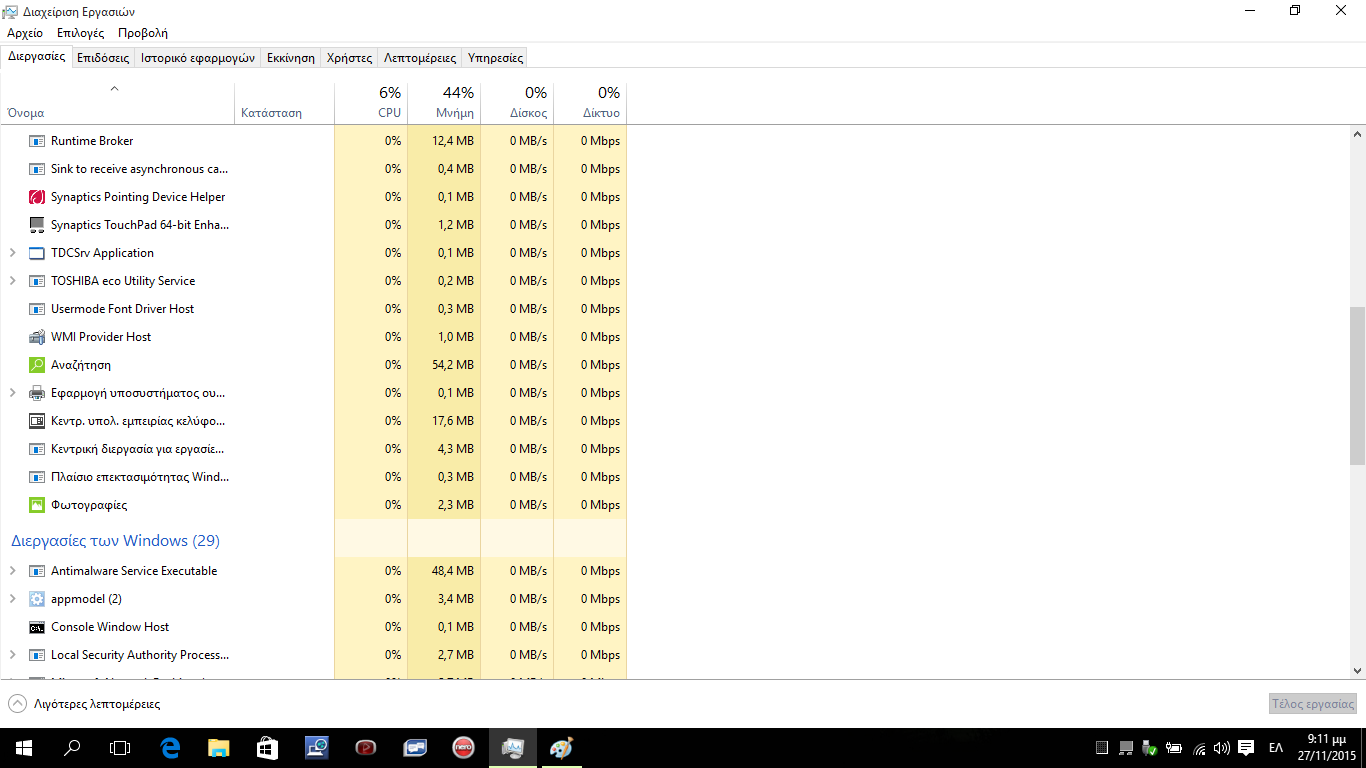Expand the Antimalware Service Executable row
This screenshot has width=1366, height=768.
12,571
